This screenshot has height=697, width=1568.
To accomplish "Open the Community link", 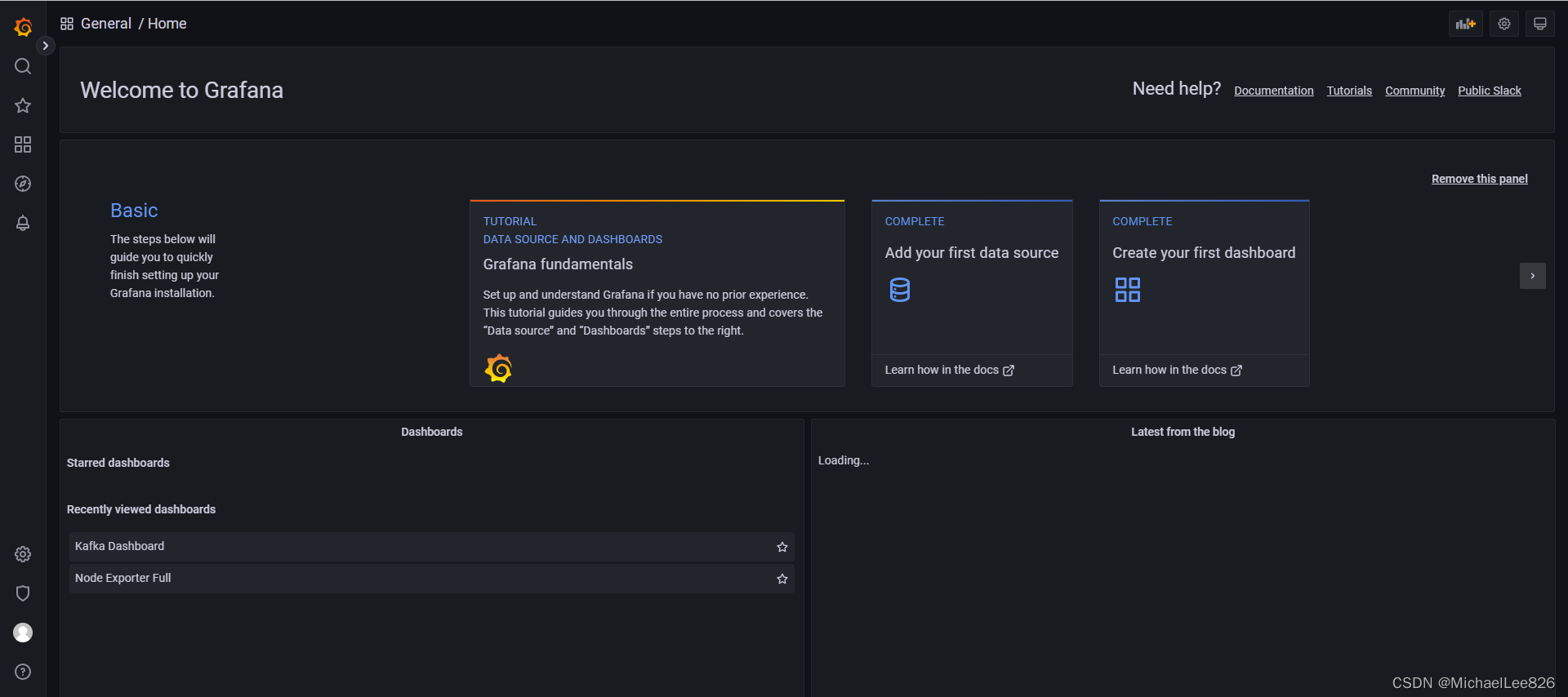I will click(x=1415, y=91).
